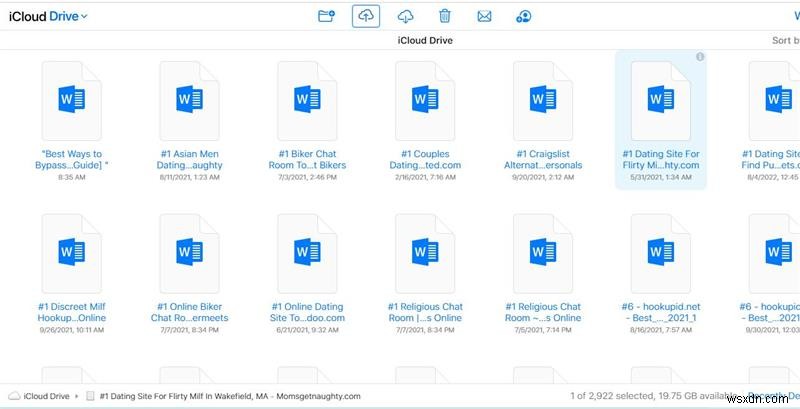
Task: Click the highlighted "#1 Dating Site For Flirty" file
Action: click(661, 120)
